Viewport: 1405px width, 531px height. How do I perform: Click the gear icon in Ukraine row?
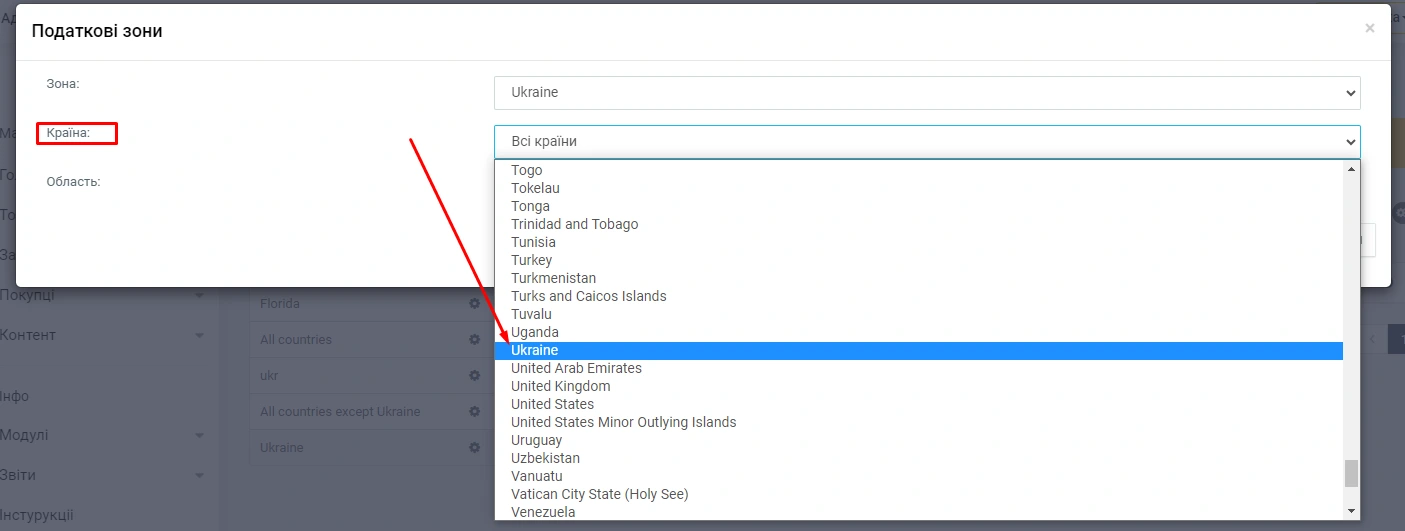[x=475, y=448]
